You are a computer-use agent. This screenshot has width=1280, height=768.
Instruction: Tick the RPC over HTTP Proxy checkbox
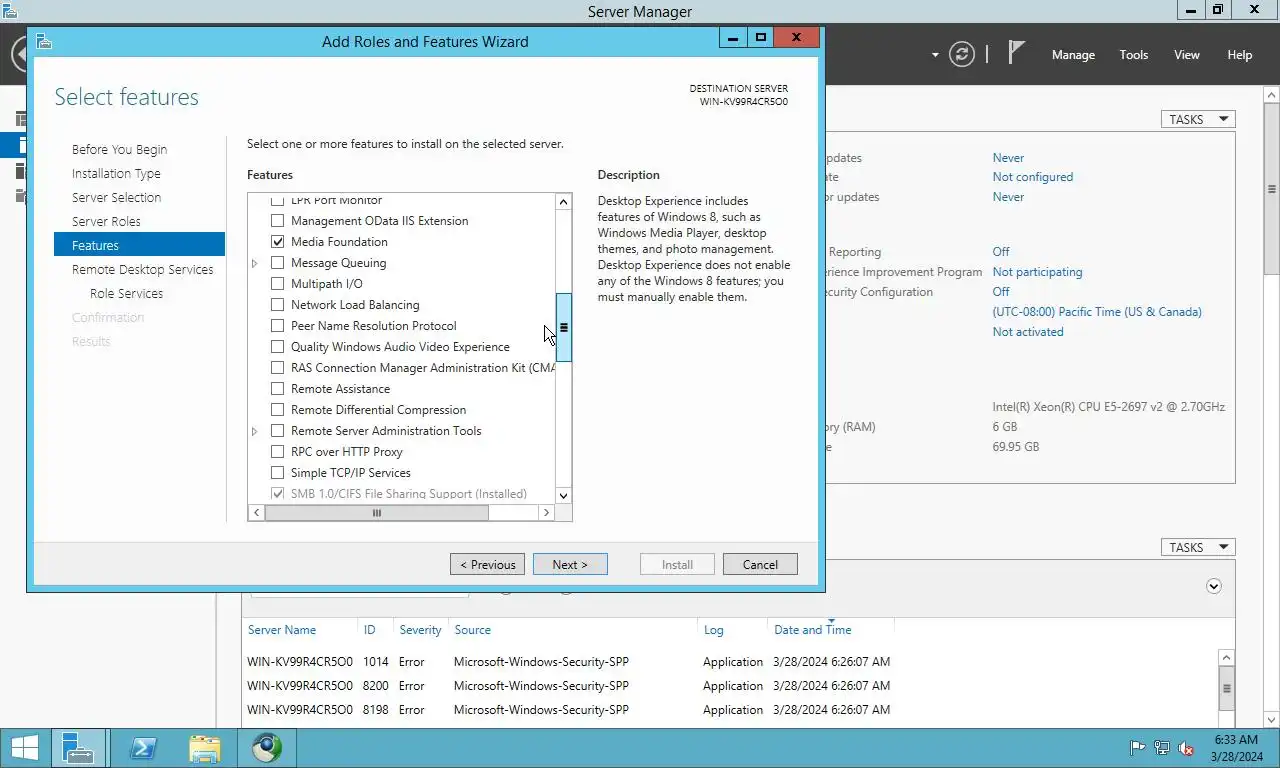278,452
